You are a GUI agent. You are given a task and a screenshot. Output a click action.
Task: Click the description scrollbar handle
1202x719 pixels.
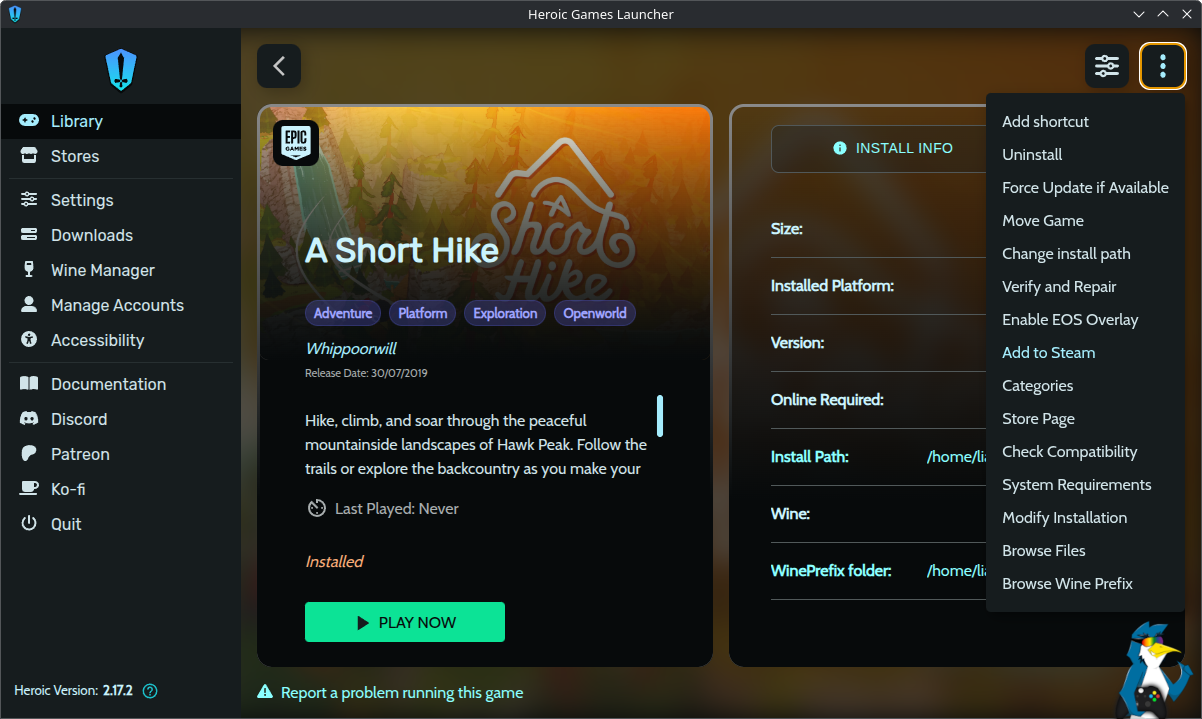[x=660, y=415]
